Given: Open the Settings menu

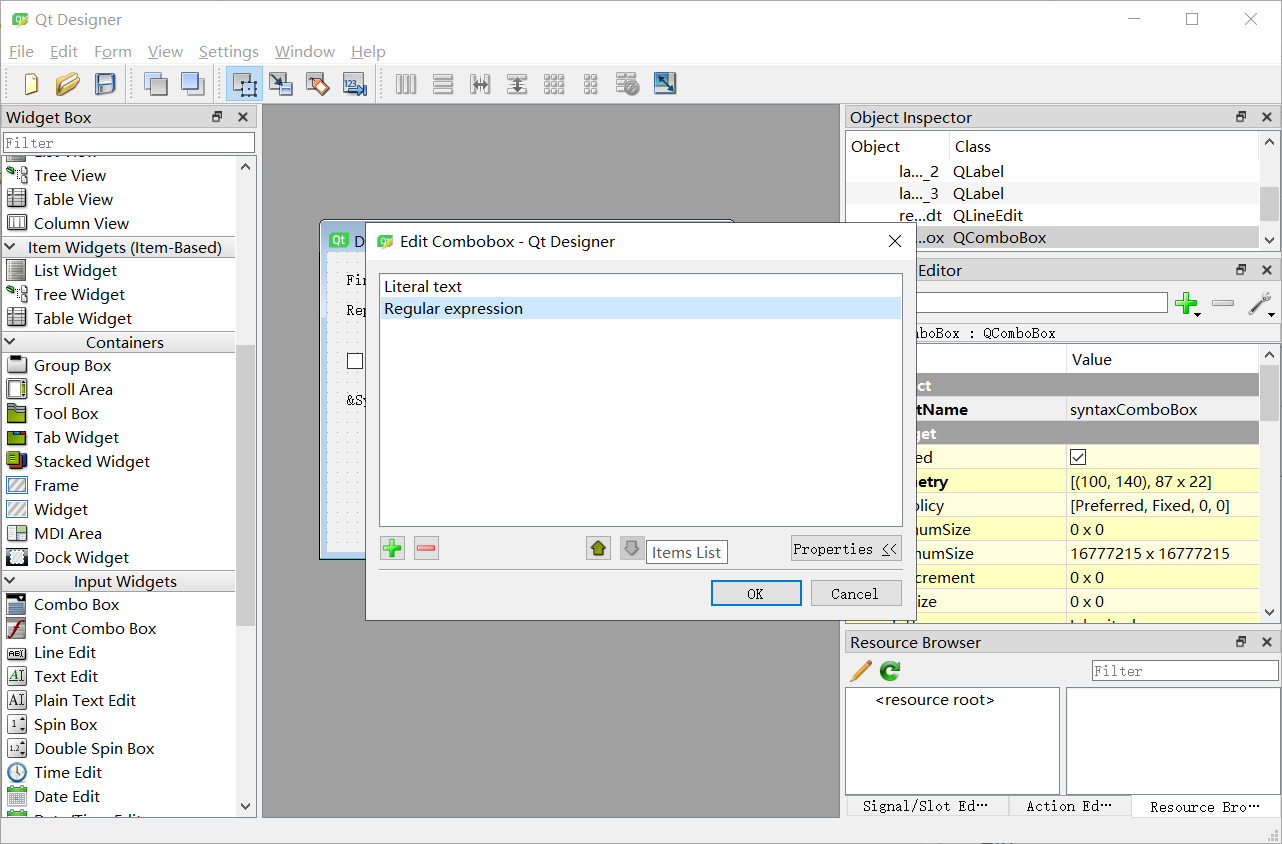Looking at the screenshot, I should [229, 52].
